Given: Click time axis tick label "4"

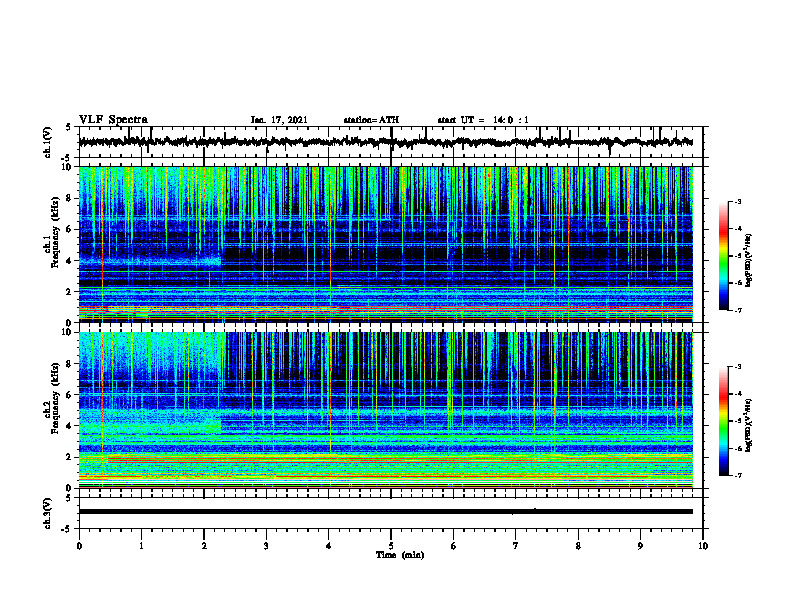Looking at the screenshot, I should tap(329, 546).
